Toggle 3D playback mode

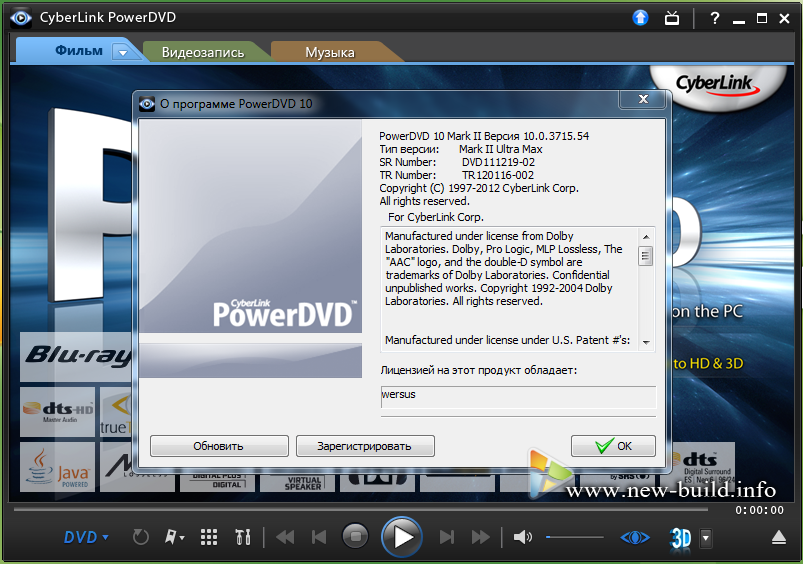[x=681, y=538]
